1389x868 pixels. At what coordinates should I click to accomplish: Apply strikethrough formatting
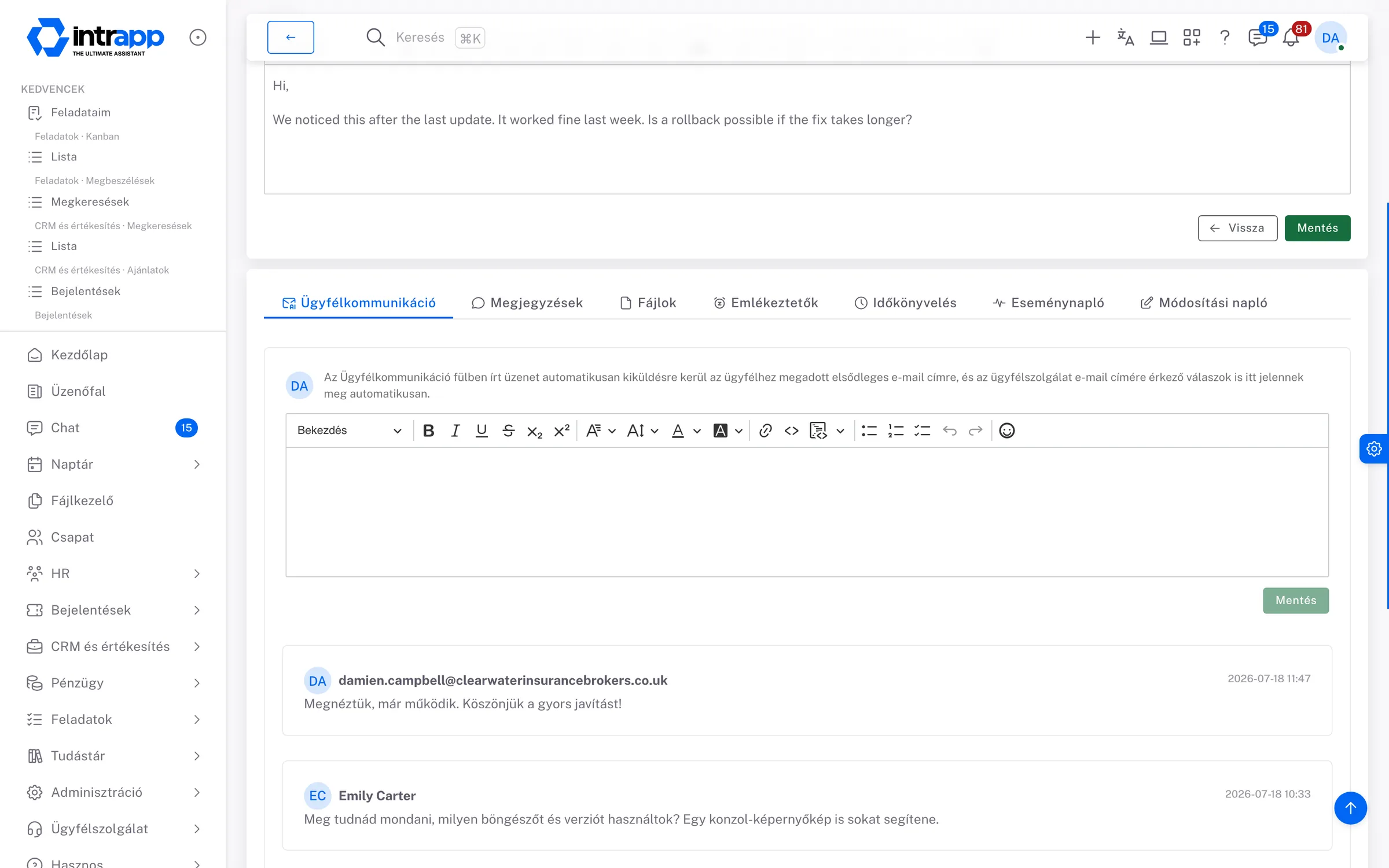point(508,431)
